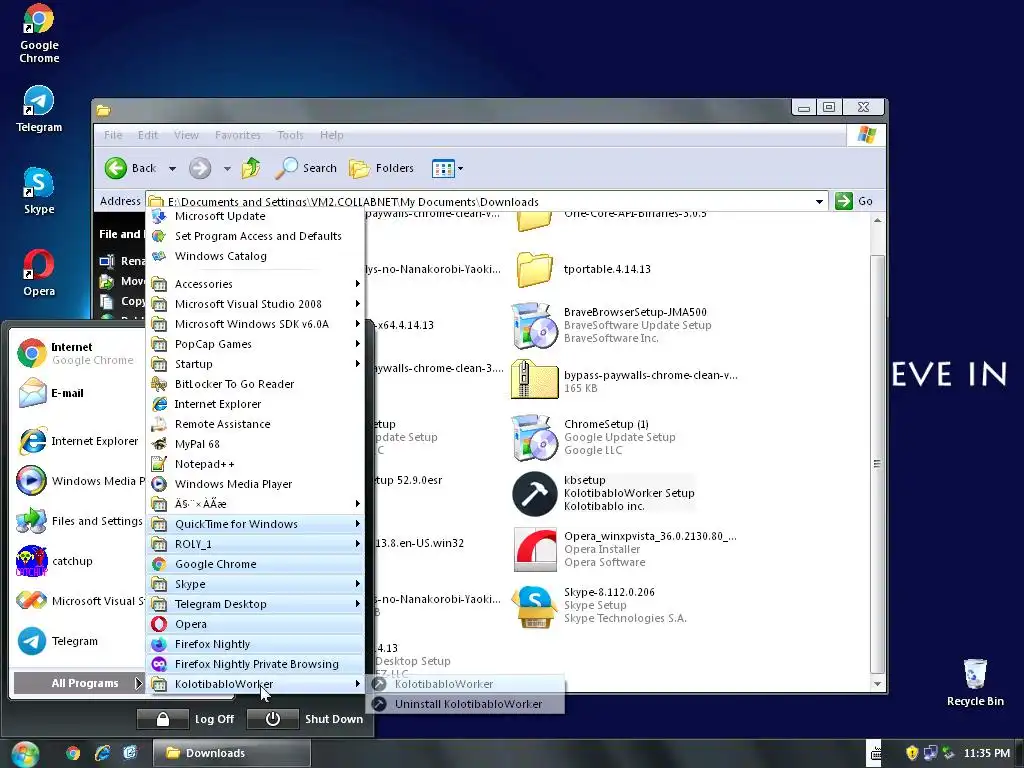The width and height of the screenshot is (1024, 768).
Task: Click All Programs in Start menu
Action: [x=78, y=683]
